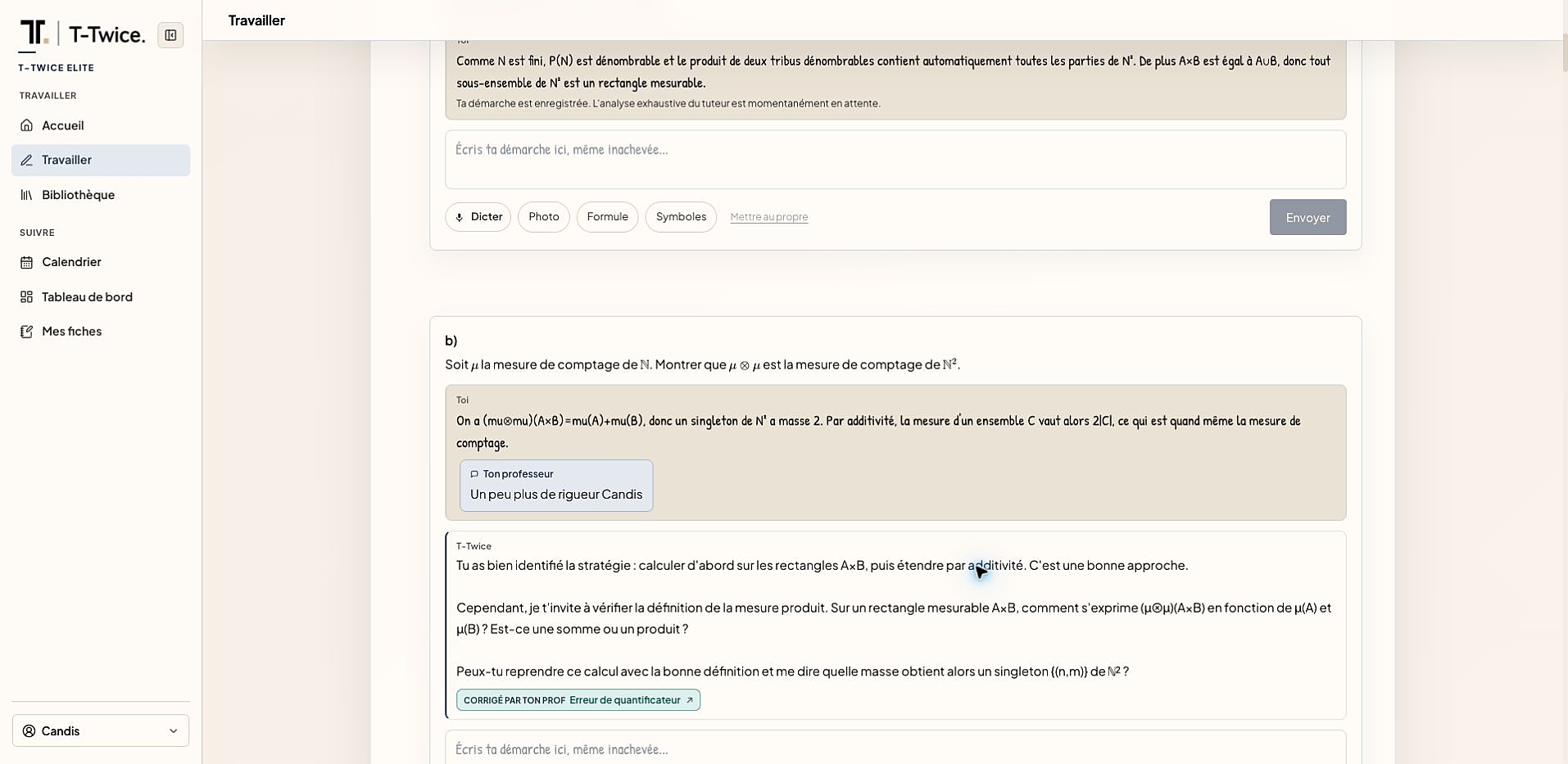The height and width of the screenshot is (764, 1568).
Task: Open the Erreur de quantificateur tag
Action: click(578, 700)
